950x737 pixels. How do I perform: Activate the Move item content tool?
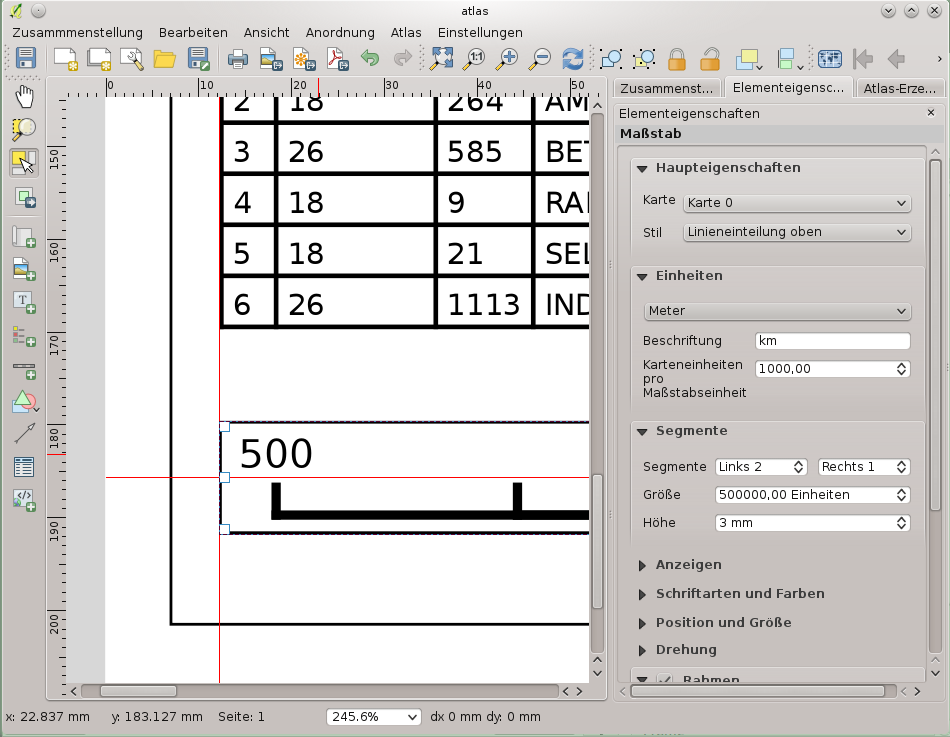[x=24, y=198]
